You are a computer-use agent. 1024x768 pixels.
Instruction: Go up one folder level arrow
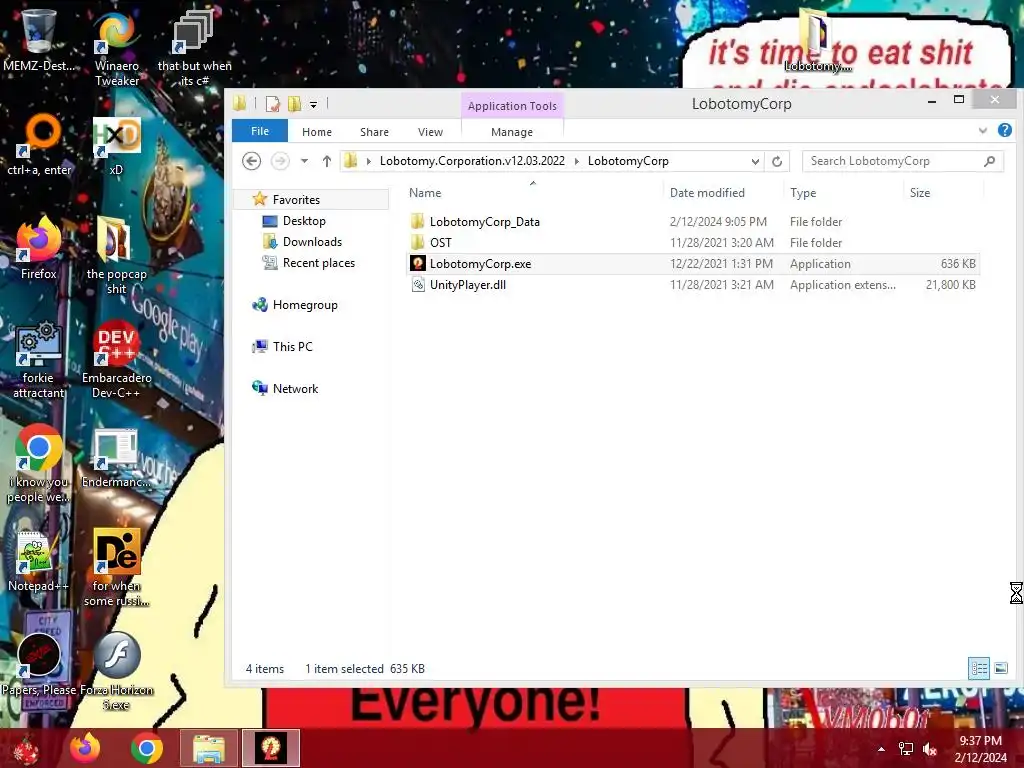pyautogui.click(x=327, y=161)
